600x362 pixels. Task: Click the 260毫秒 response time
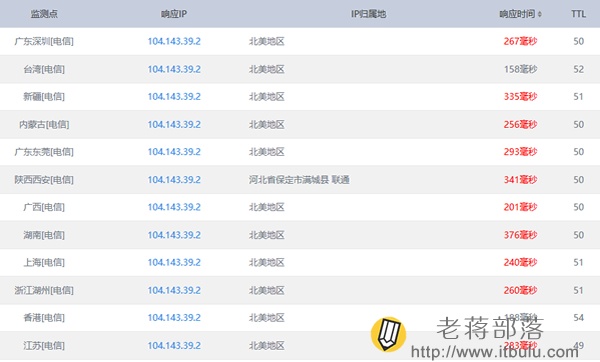click(520, 290)
